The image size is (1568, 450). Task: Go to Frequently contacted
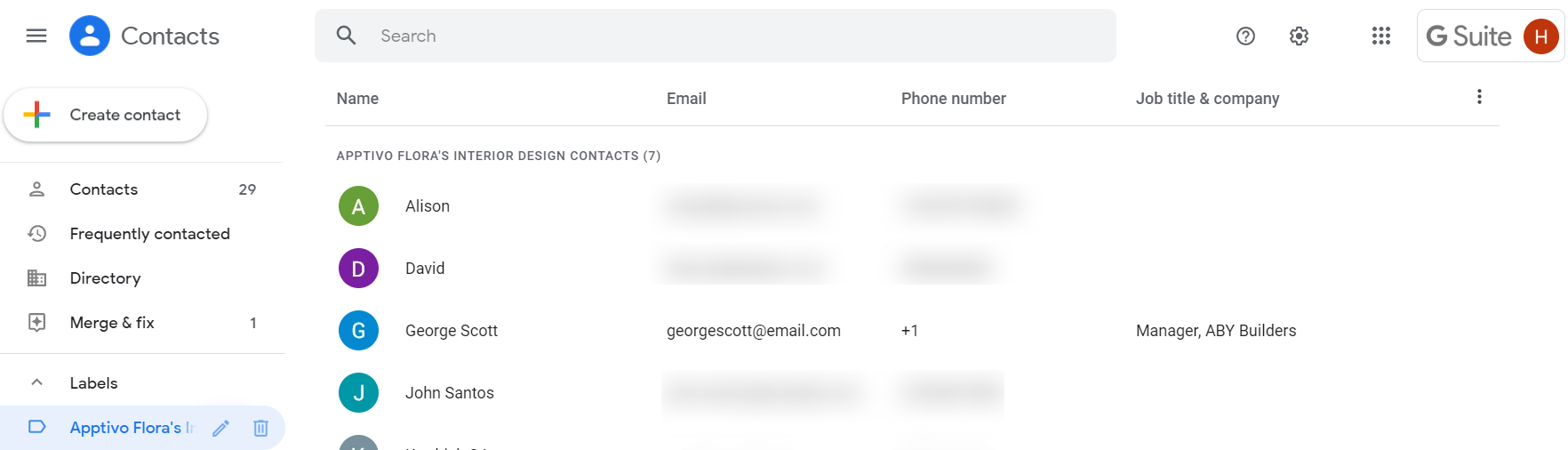click(x=149, y=234)
